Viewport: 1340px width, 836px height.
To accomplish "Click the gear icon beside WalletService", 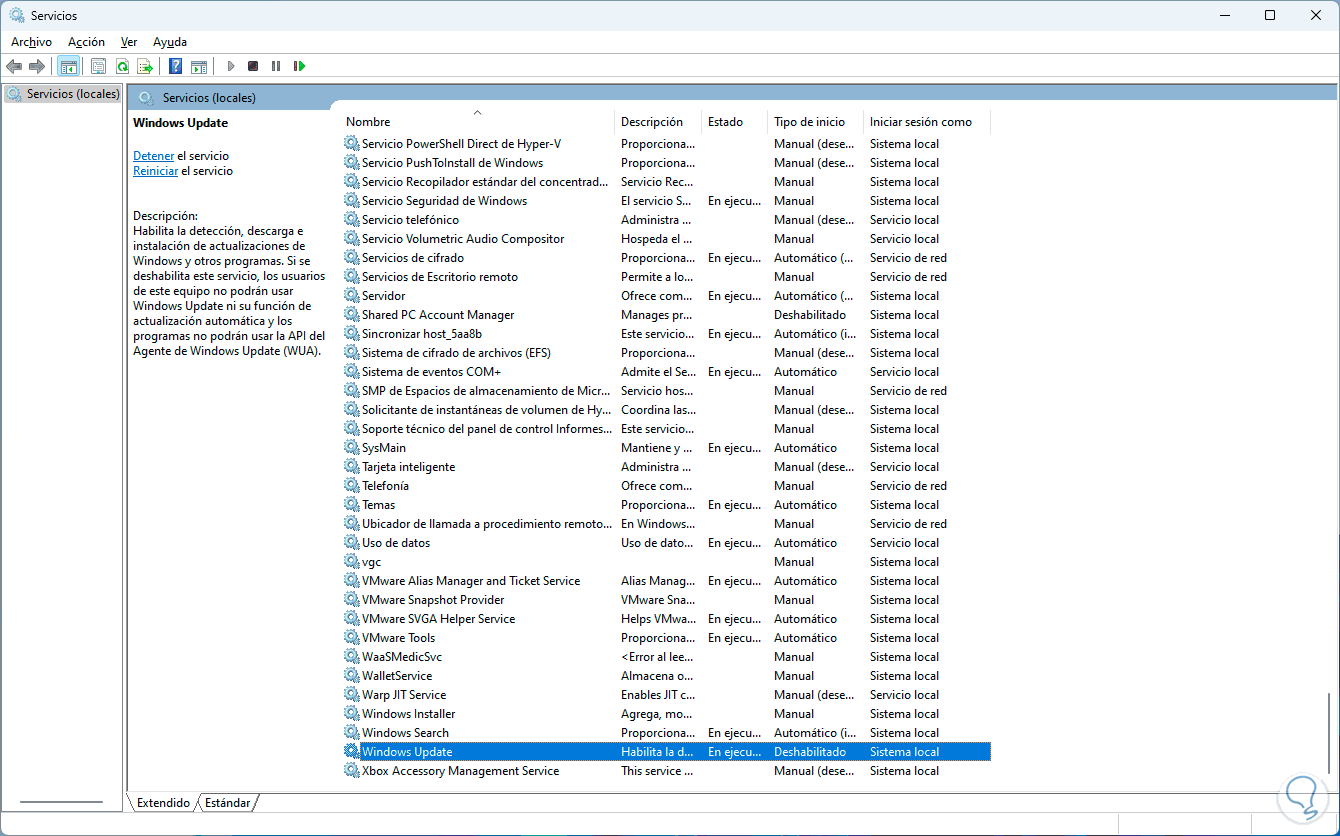I will point(351,676).
